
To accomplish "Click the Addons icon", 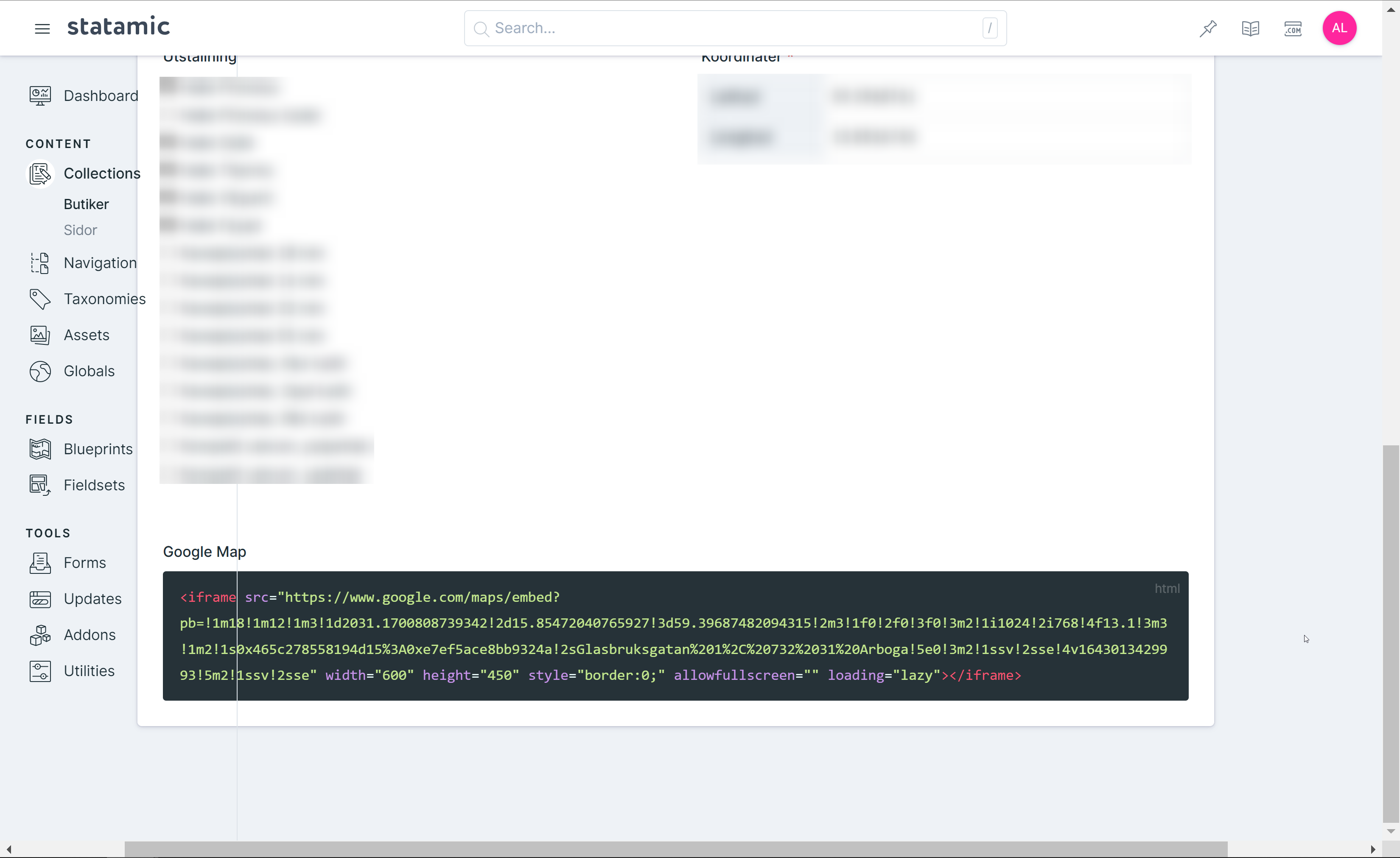I will 40,635.
